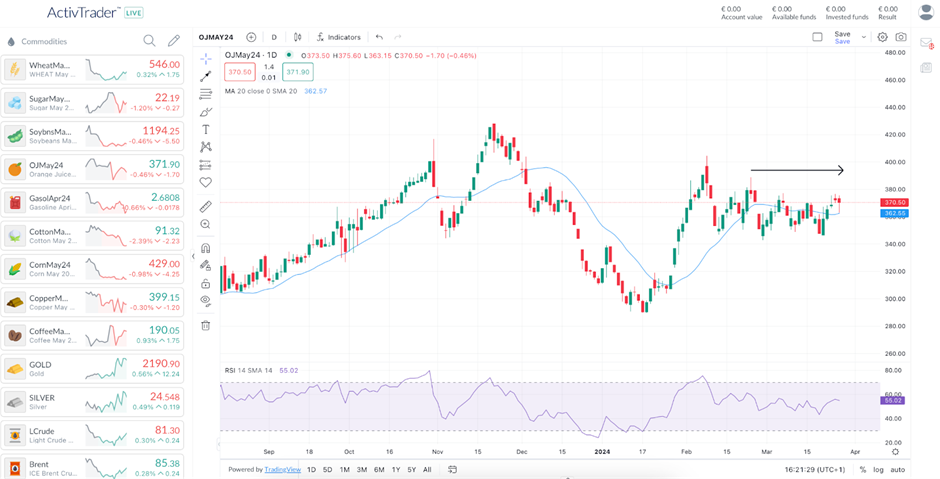Select the trend line drawing tool
The height and width of the screenshot is (479, 940).
point(206,75)
